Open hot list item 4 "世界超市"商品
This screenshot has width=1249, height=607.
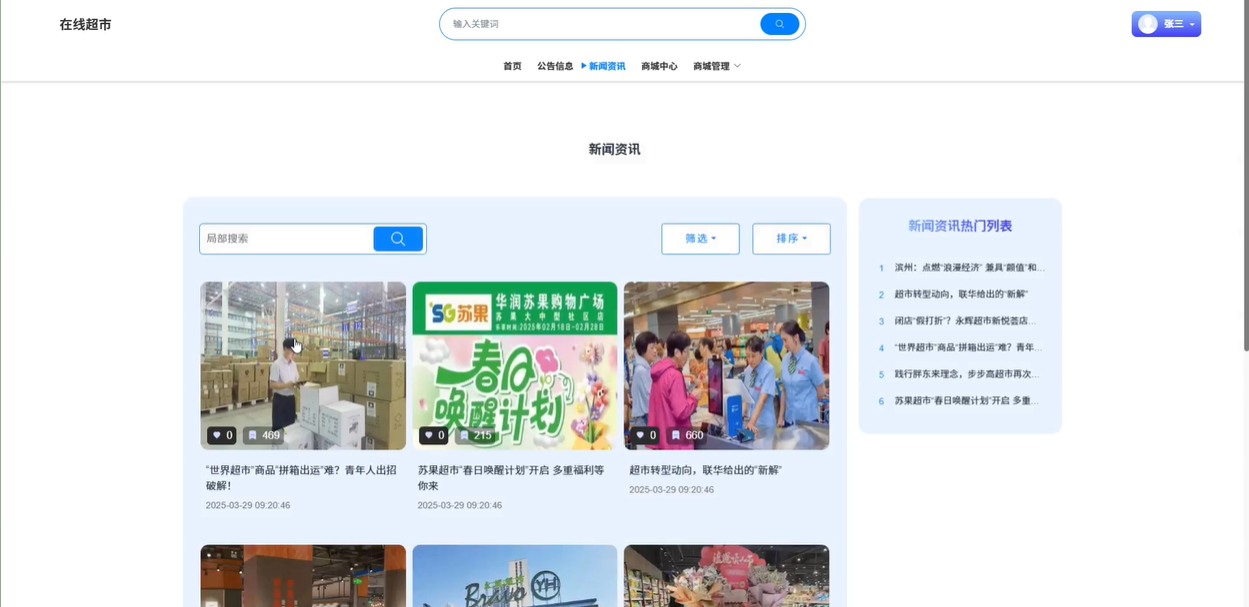[x=968, y=348]
